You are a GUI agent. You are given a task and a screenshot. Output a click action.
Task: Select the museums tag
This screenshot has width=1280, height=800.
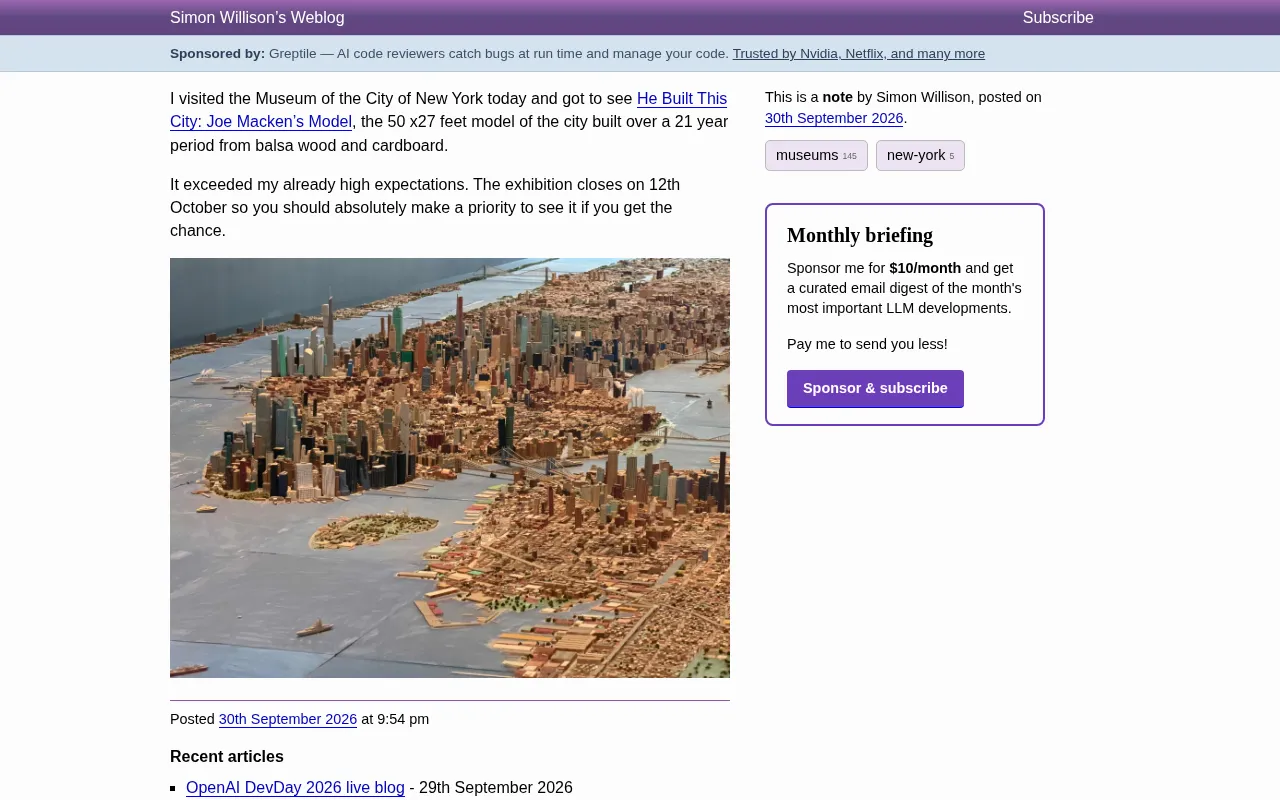point(816,155)
